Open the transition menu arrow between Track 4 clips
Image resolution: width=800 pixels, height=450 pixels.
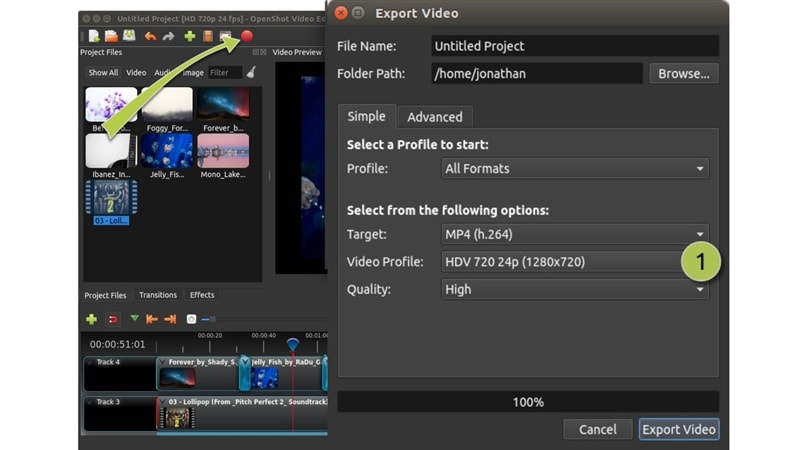click(245, 362)
